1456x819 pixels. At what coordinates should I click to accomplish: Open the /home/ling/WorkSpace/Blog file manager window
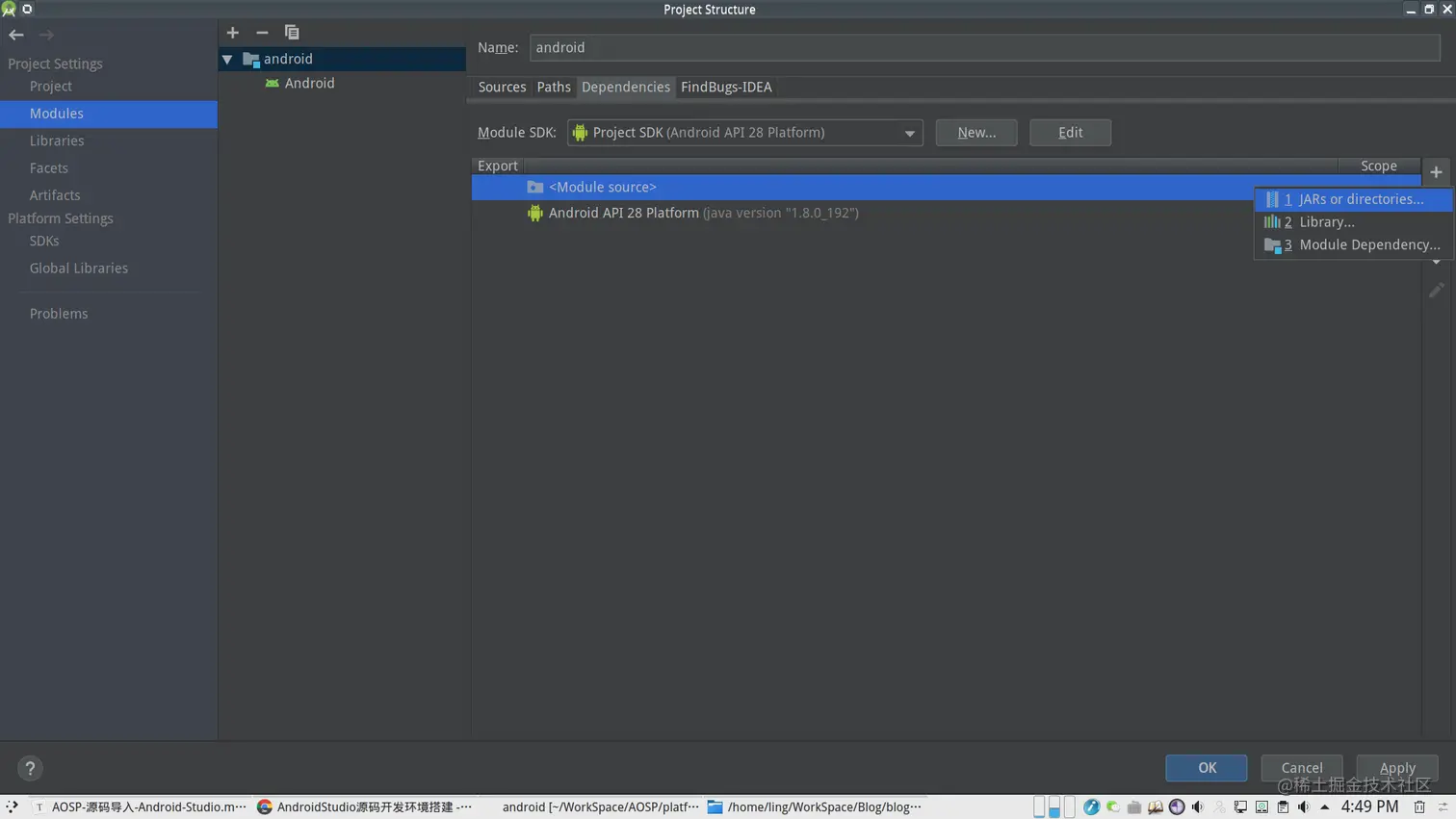815,807
